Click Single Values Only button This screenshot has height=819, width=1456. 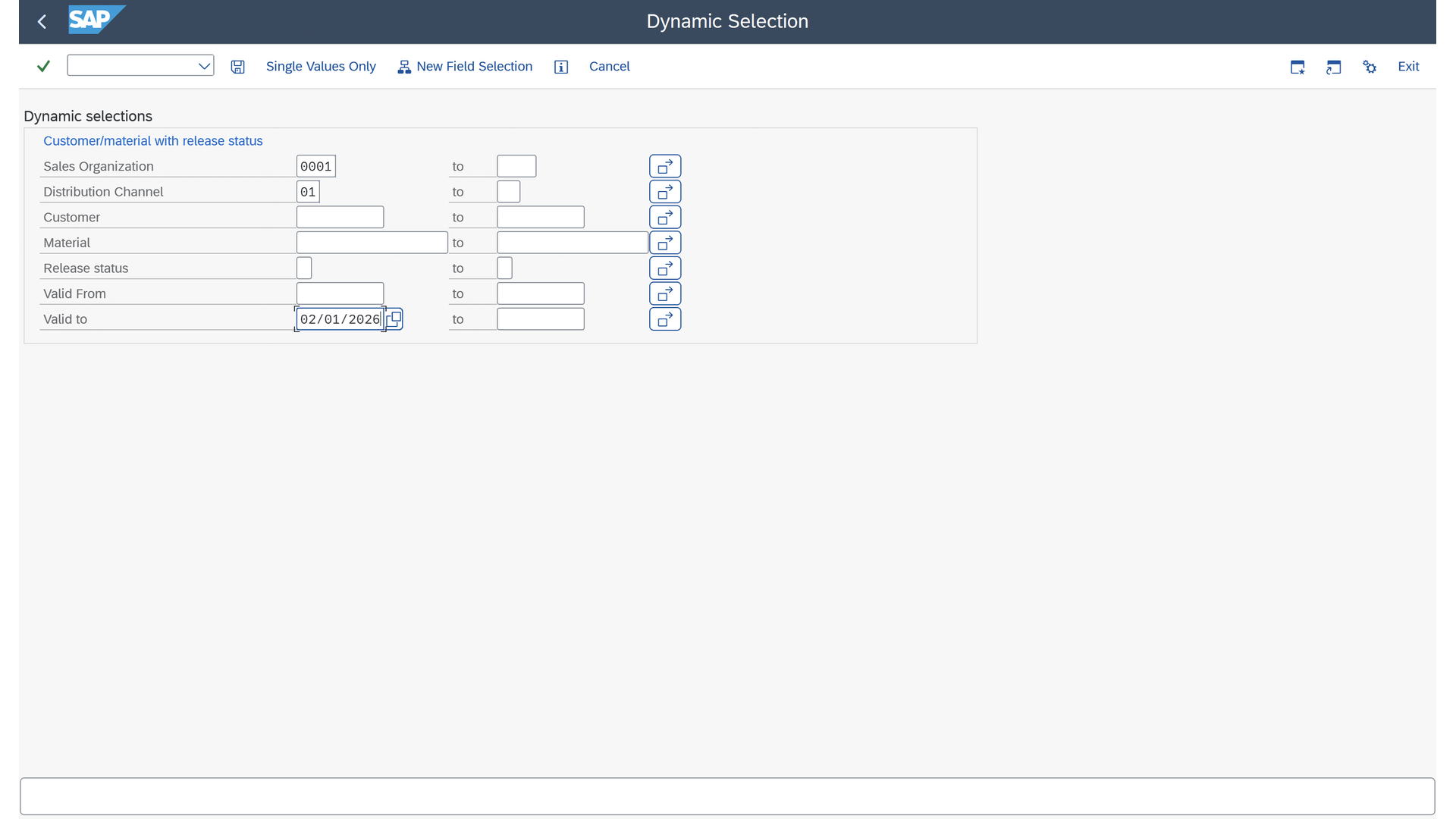pyautogui.click(x=321, y=67)
